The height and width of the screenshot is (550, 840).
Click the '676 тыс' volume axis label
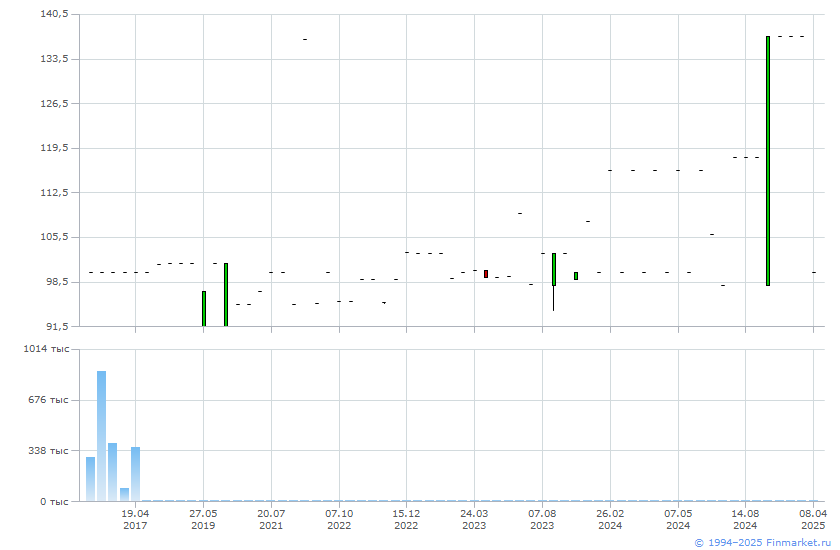49,400
